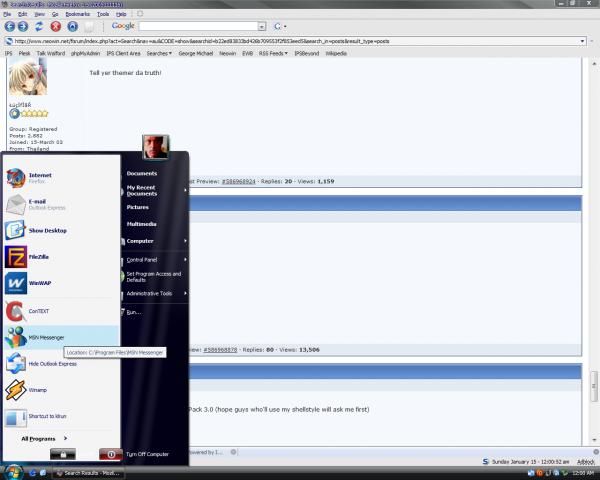Expand the Google search box dropdown arrow

pyautogui.click(x=262, y=26)
